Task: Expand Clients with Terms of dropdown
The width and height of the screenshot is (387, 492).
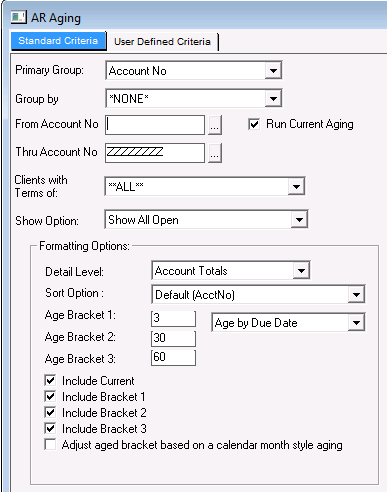Action: click(296, 186)
